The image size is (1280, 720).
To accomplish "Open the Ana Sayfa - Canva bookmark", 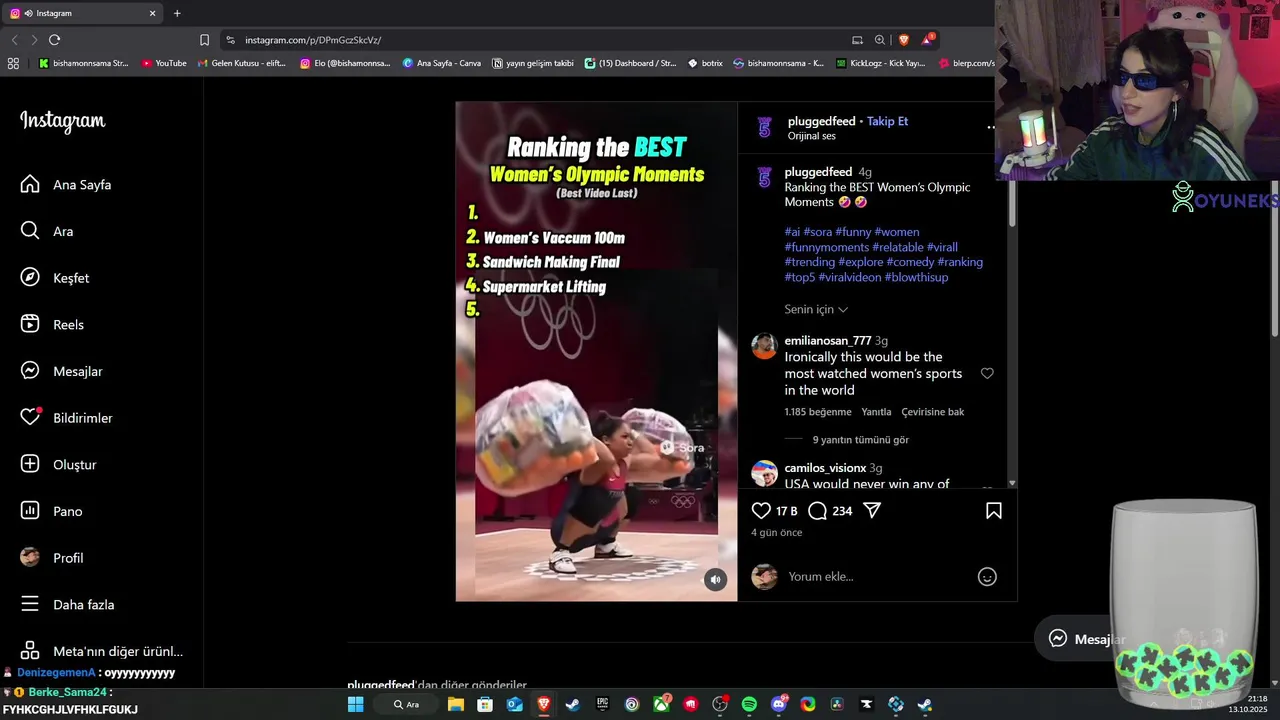I will [442, 63].
